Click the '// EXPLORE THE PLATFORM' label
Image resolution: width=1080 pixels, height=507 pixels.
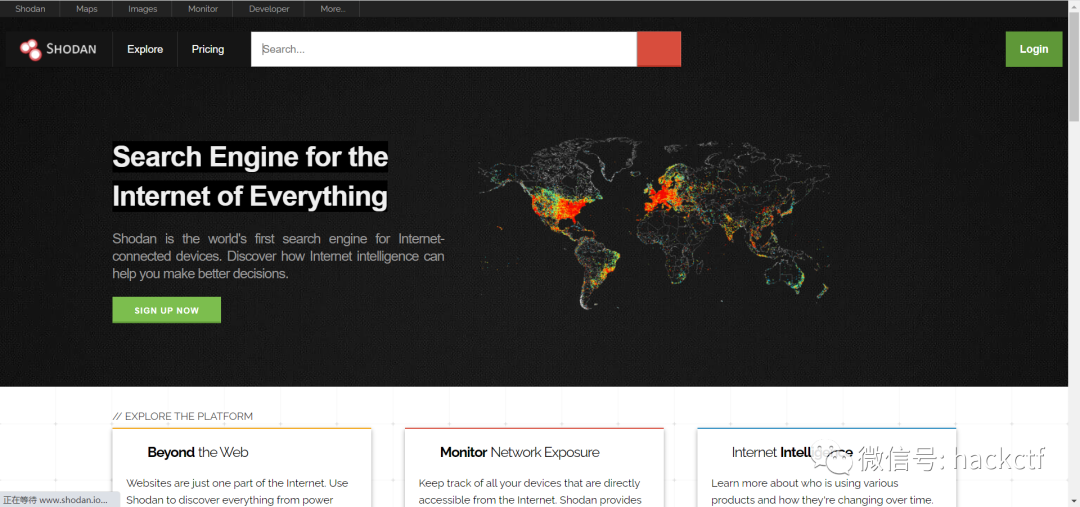point(183,416)
